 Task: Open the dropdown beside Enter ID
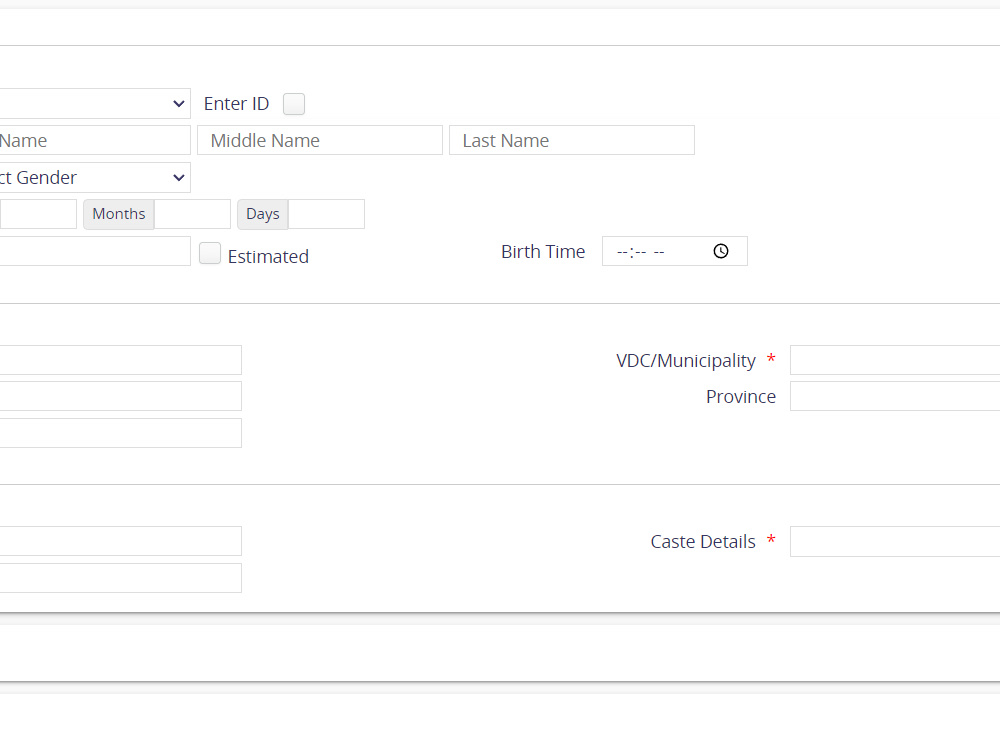pos(95,104)
